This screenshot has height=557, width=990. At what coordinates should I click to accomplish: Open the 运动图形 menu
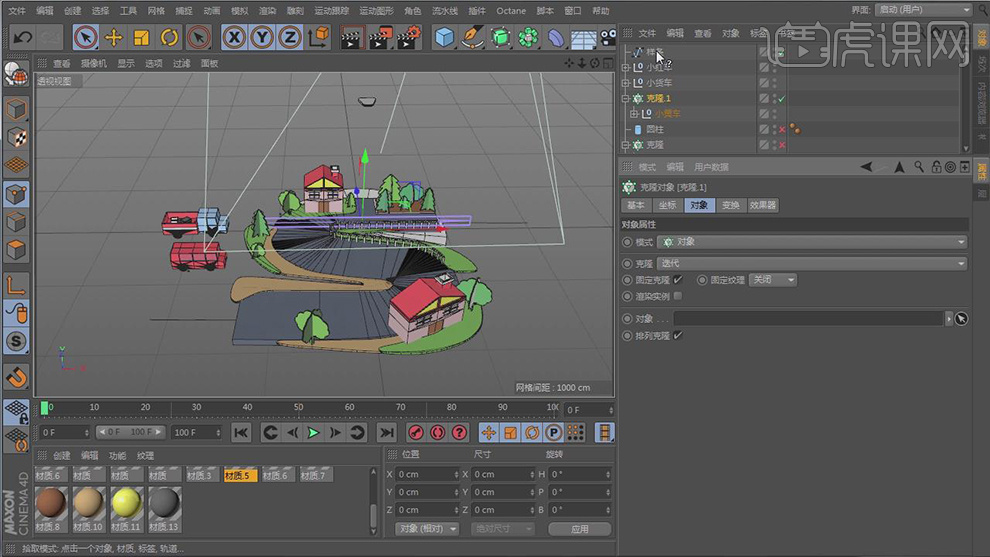tap(376, 11)
